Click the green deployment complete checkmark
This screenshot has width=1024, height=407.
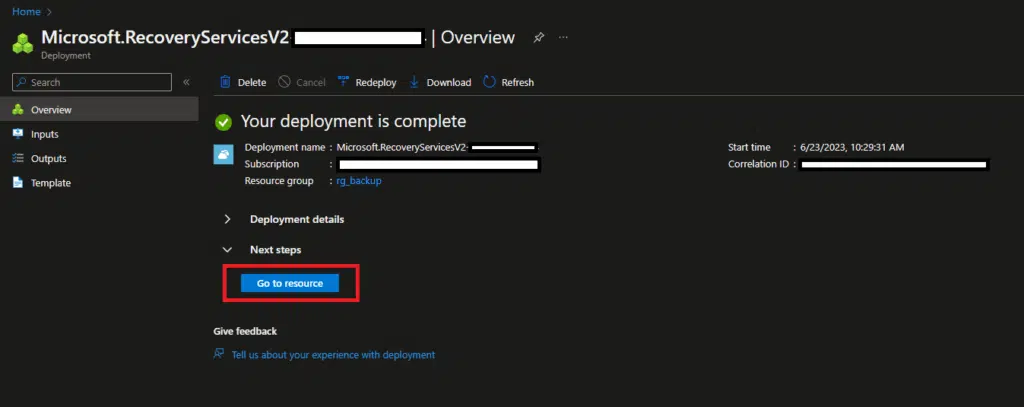point(224,122)
